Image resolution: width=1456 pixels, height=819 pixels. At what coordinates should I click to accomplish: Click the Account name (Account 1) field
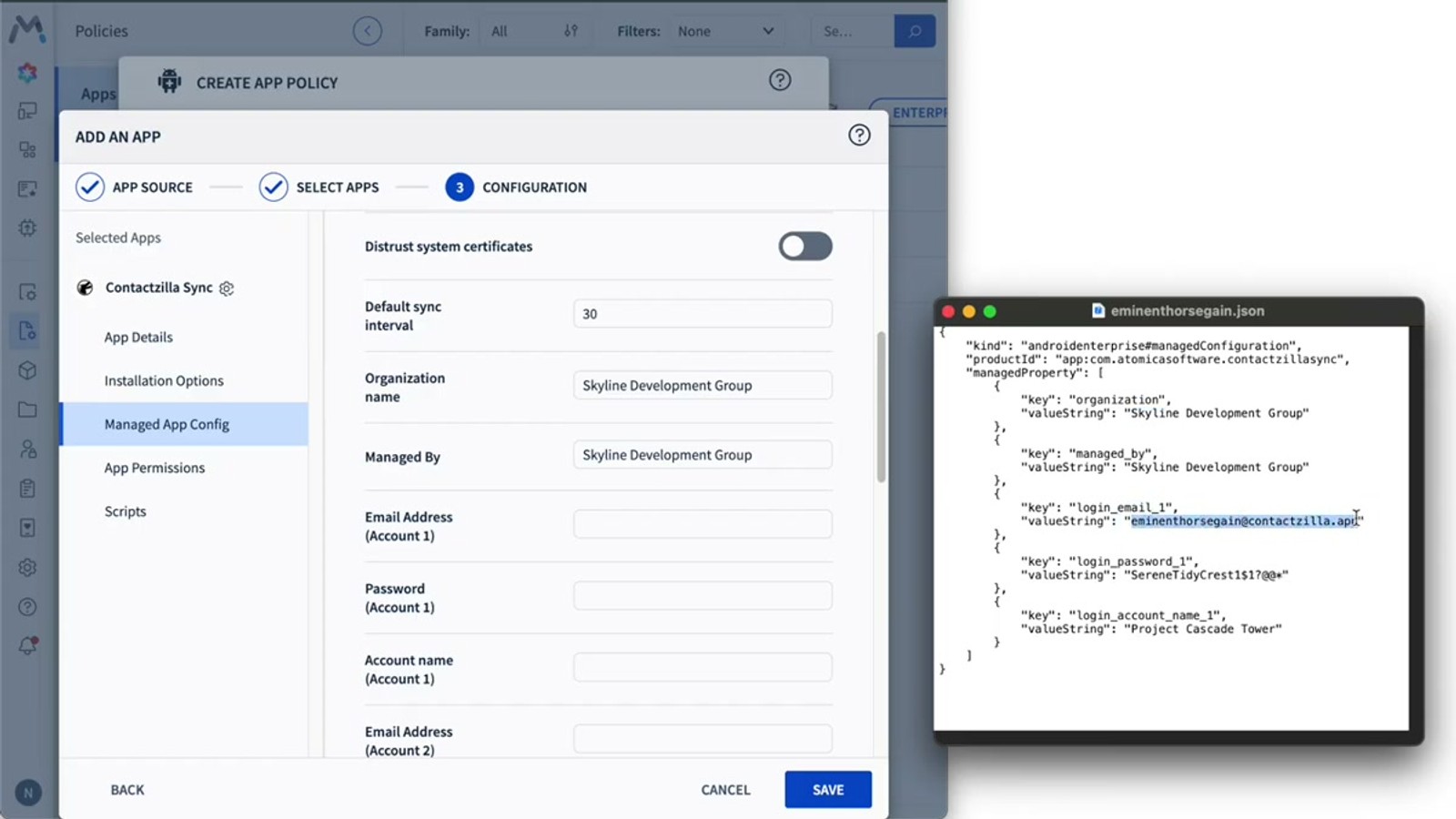click(703, 667)
